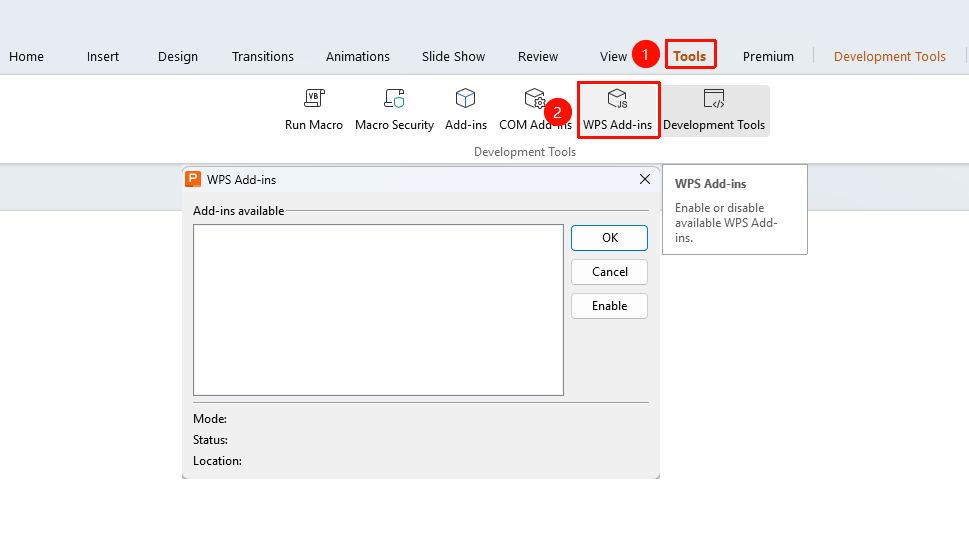Click the WPS Add-ins dialog title icon
969x538 pixels.
tap(193, 179)
